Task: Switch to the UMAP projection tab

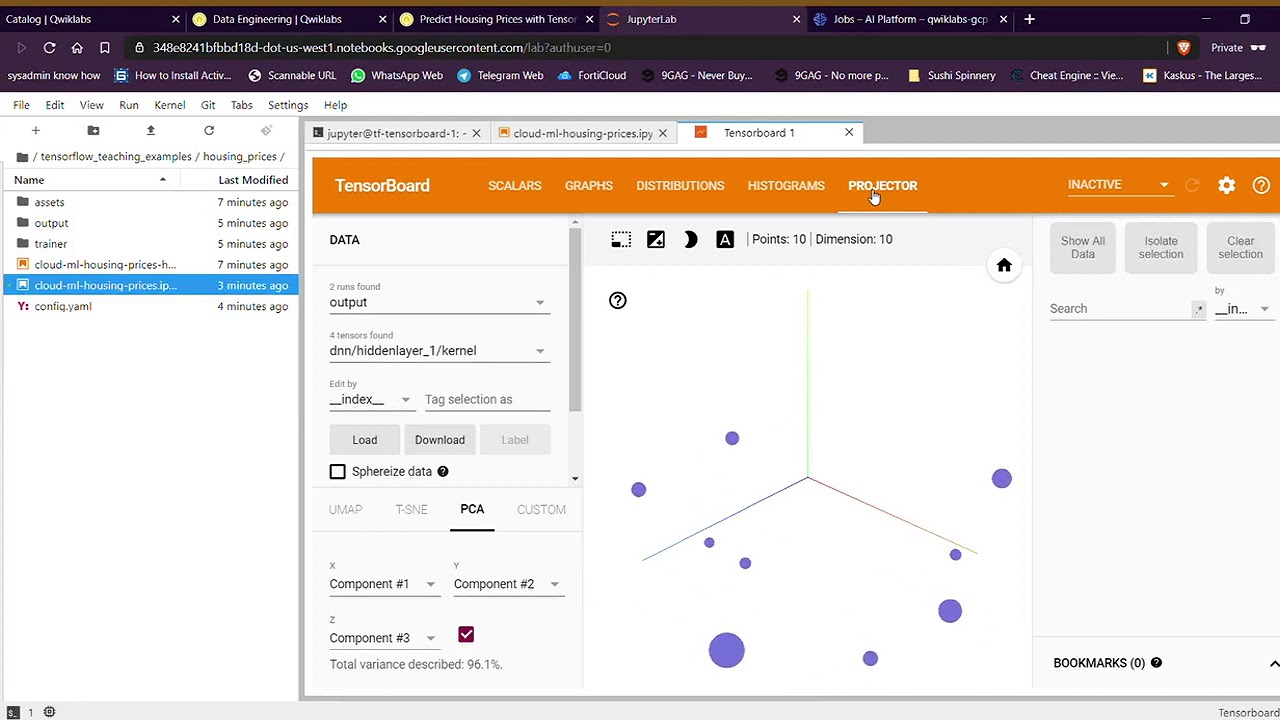Action: click(346, 510)
